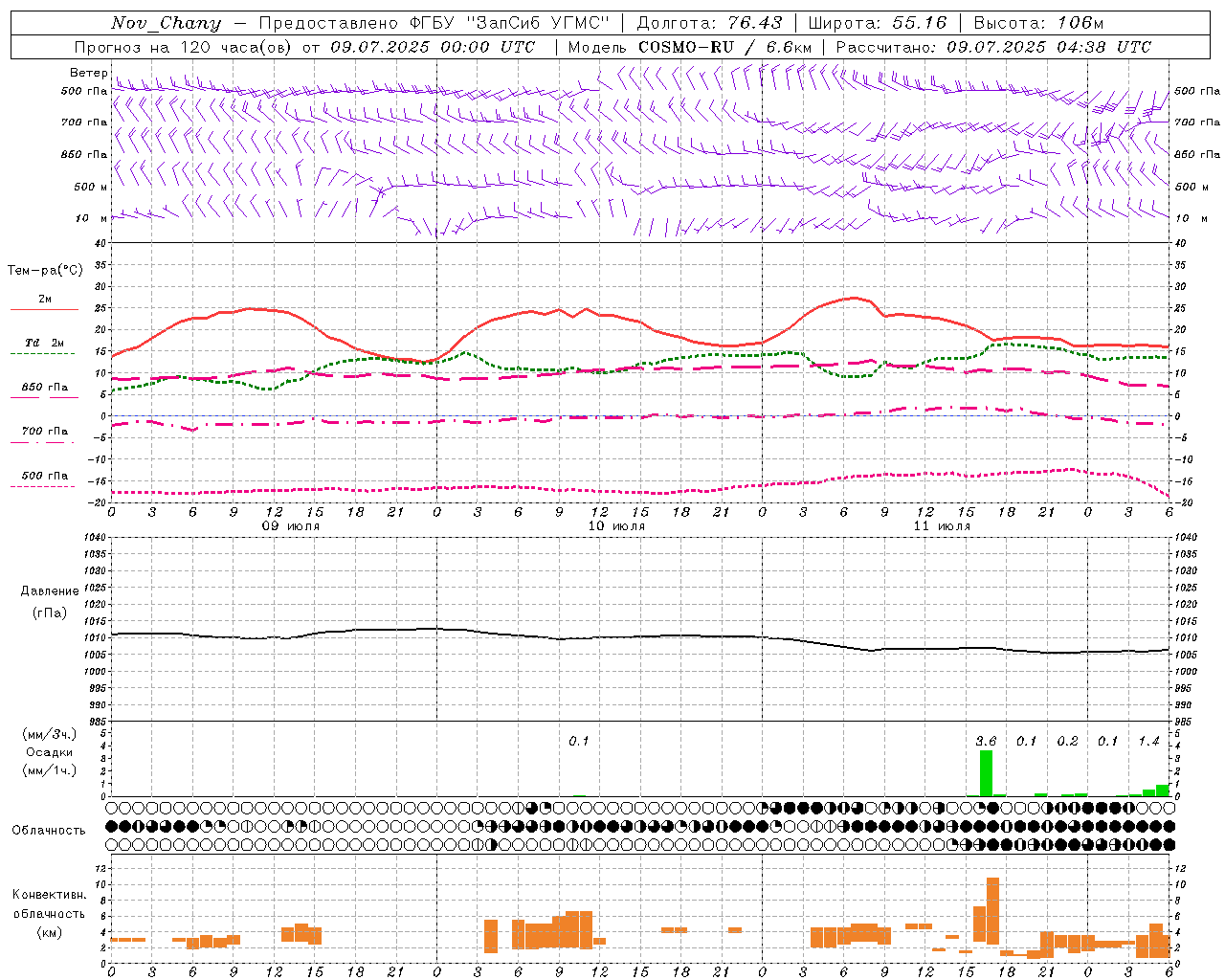Screen dimensions: 1225x980
Task: Click the '3.6' precipitation amount label
Action: click(986, 741)
